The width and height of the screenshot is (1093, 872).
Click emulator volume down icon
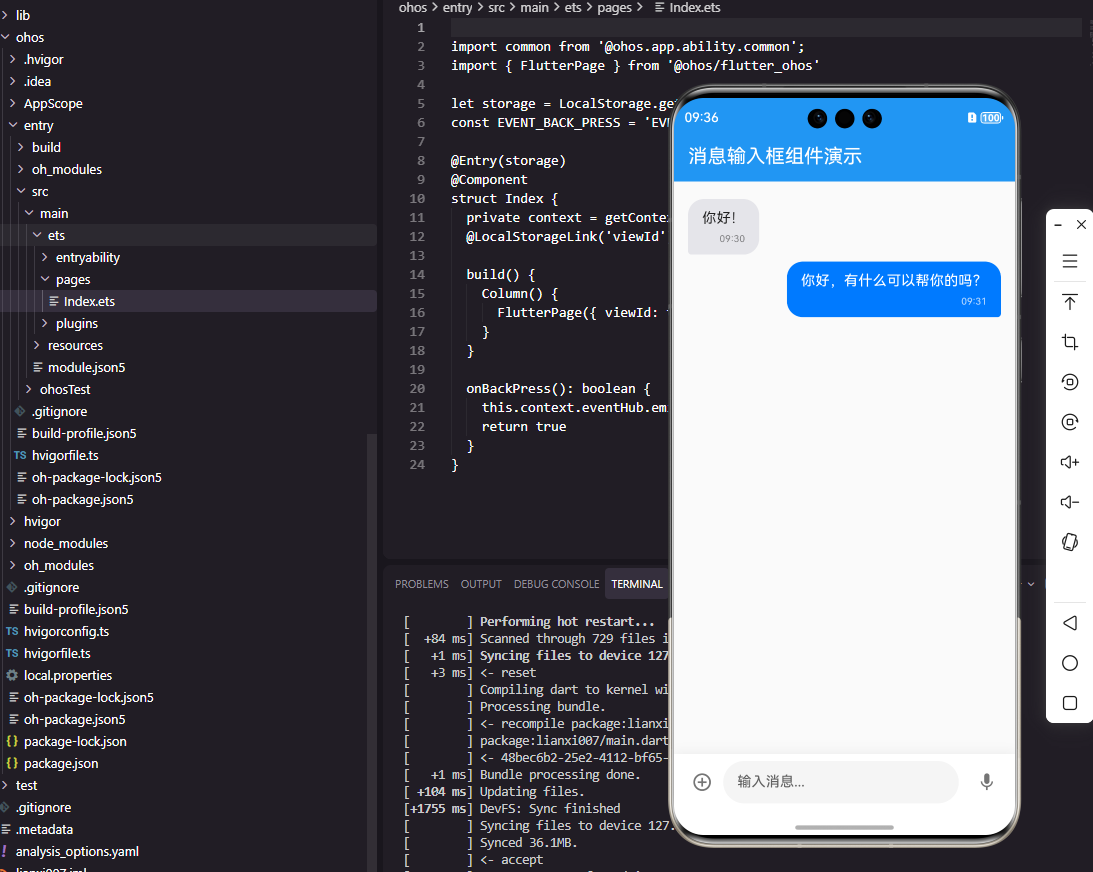[x=1070, y=502]
